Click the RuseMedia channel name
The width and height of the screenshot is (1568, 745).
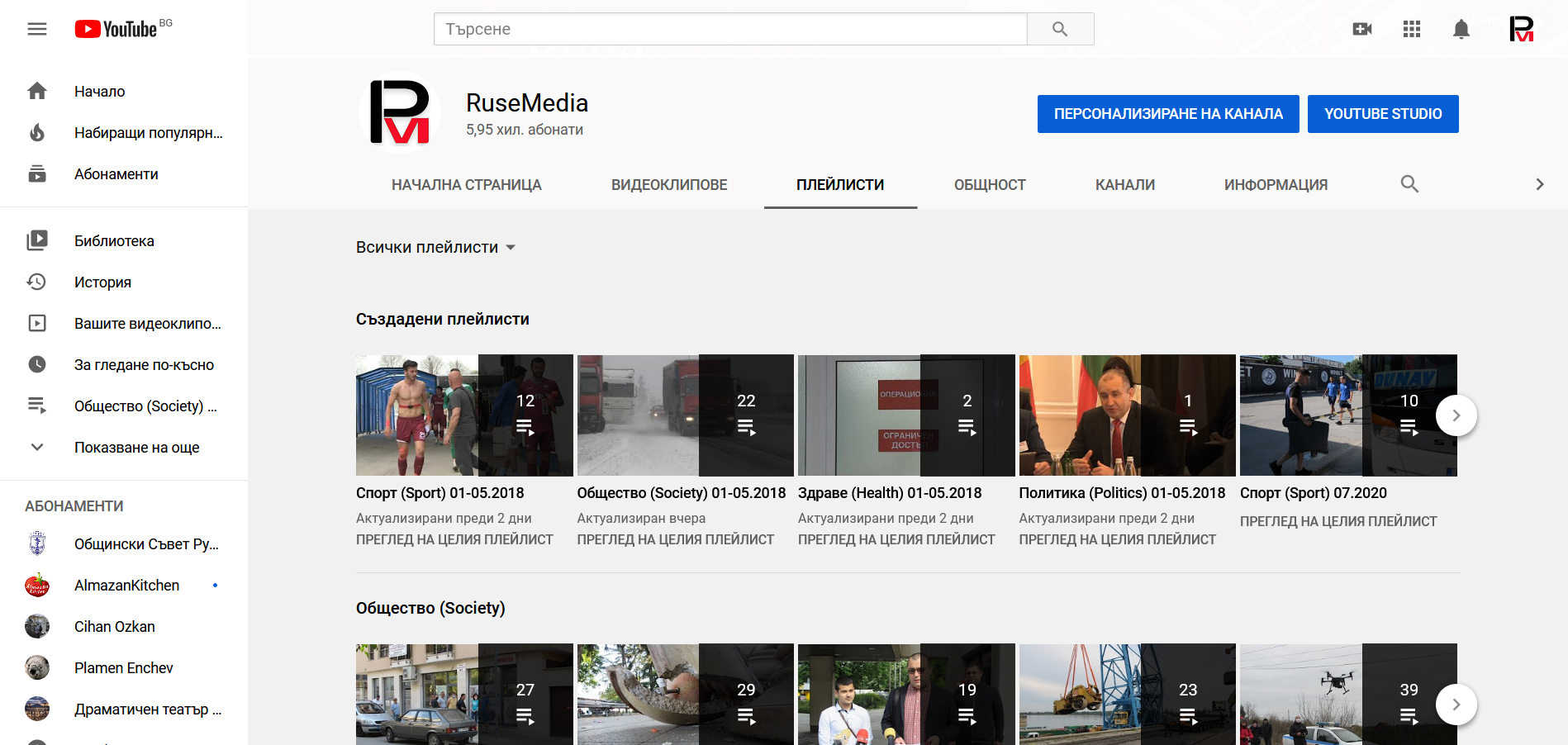(527, 102)
